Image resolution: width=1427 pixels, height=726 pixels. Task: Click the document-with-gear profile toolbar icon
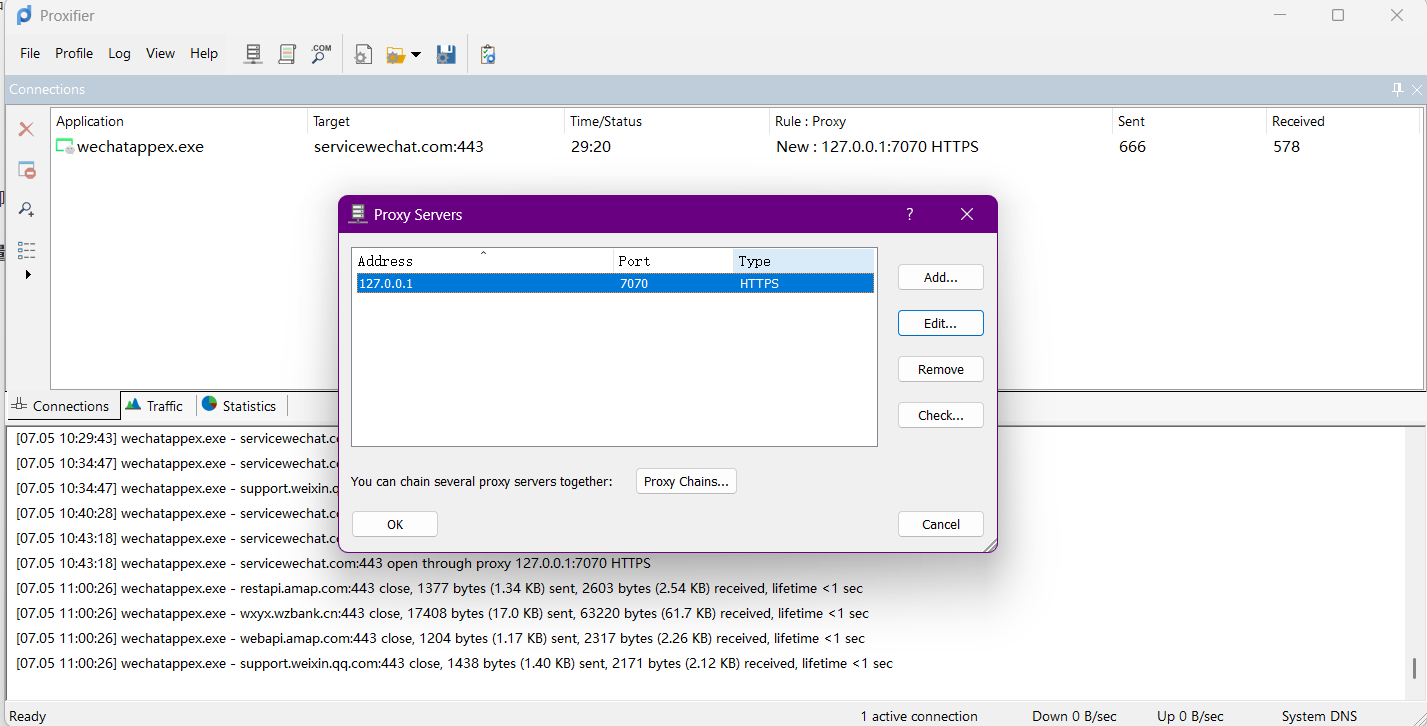[363, 54]
